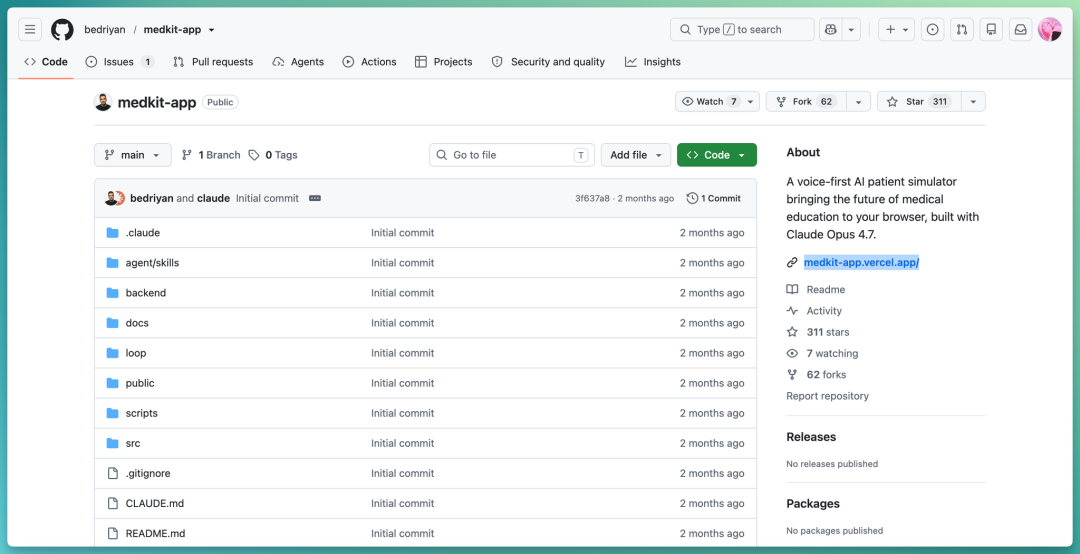Open commit hash 3f637a8
This screenshot has width=1080, height=554.
(592, 198)
